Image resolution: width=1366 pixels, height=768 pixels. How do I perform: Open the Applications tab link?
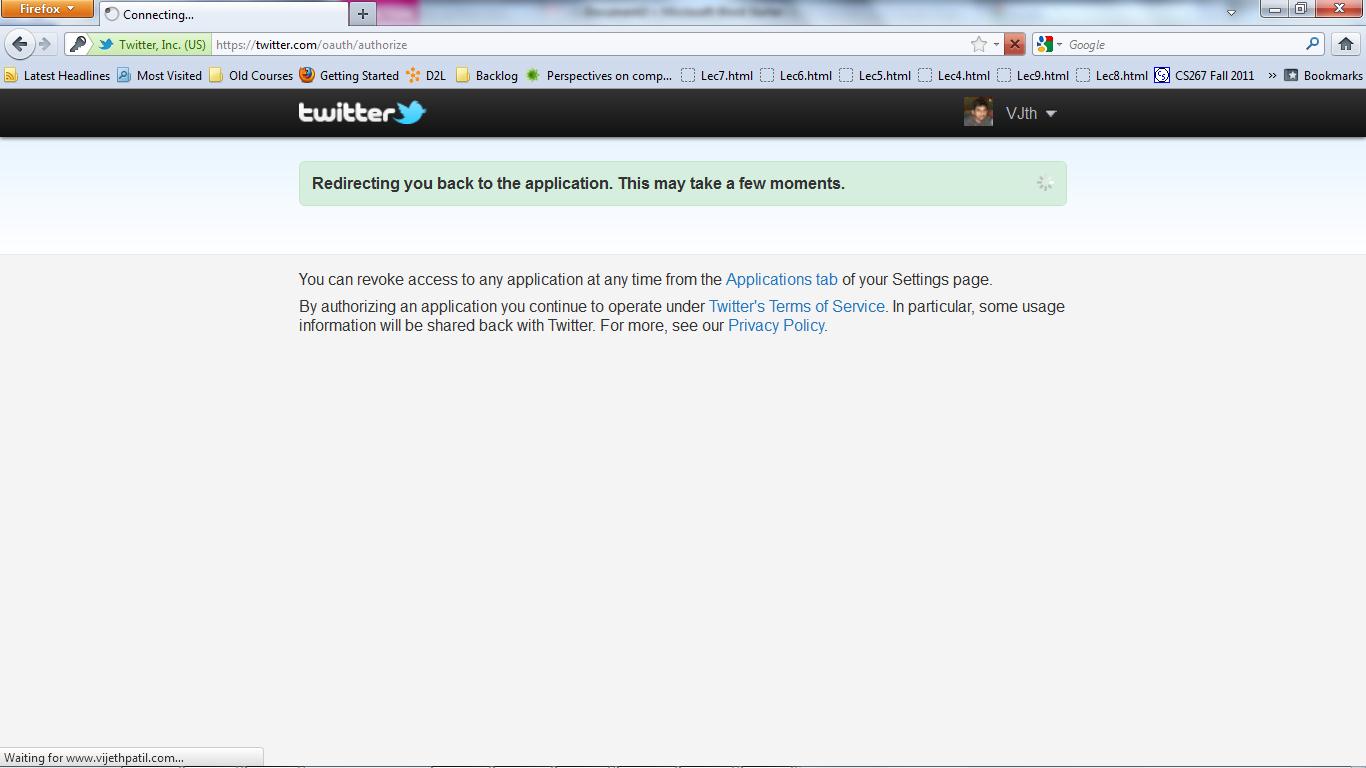(782, 279)
